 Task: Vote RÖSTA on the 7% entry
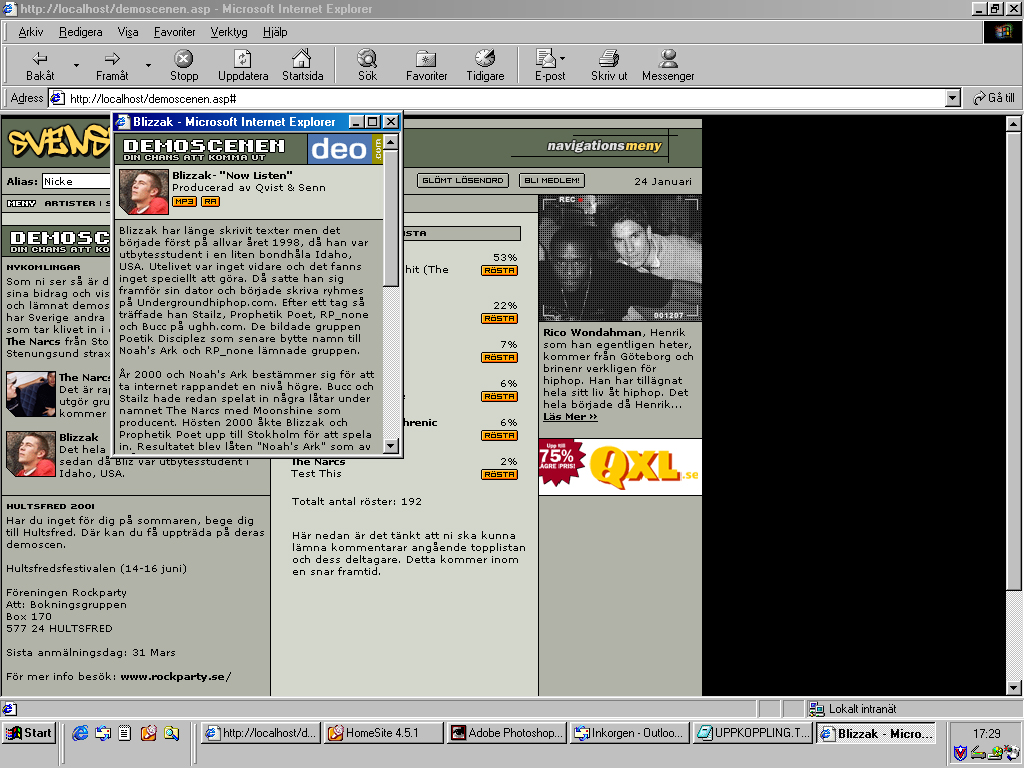500,358
